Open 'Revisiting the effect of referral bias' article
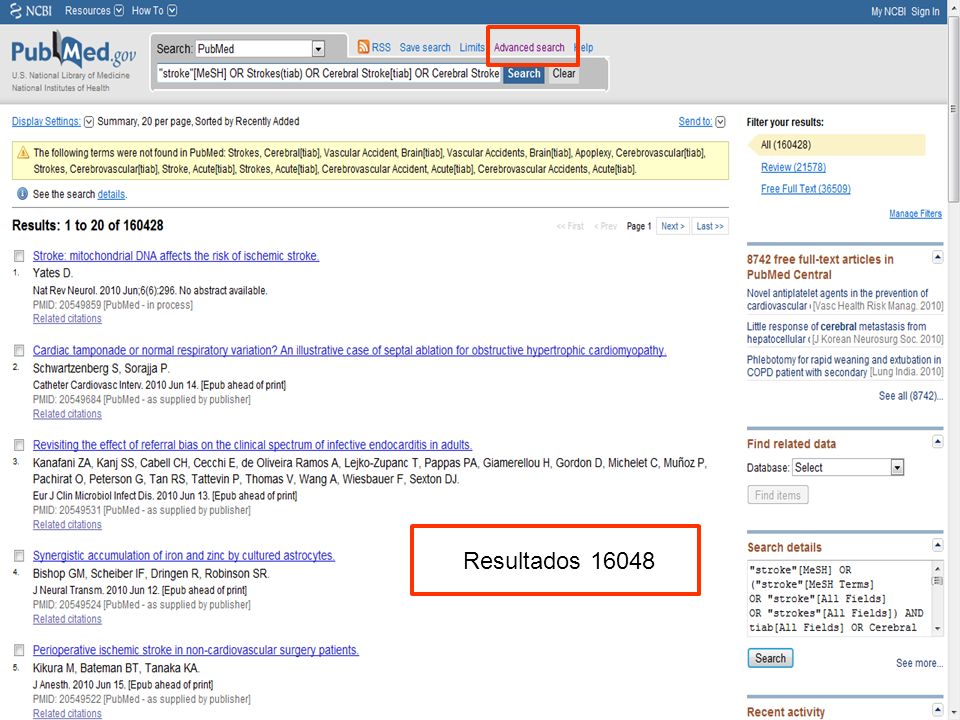This screenshot has height=720, width=960. point(252,445)
